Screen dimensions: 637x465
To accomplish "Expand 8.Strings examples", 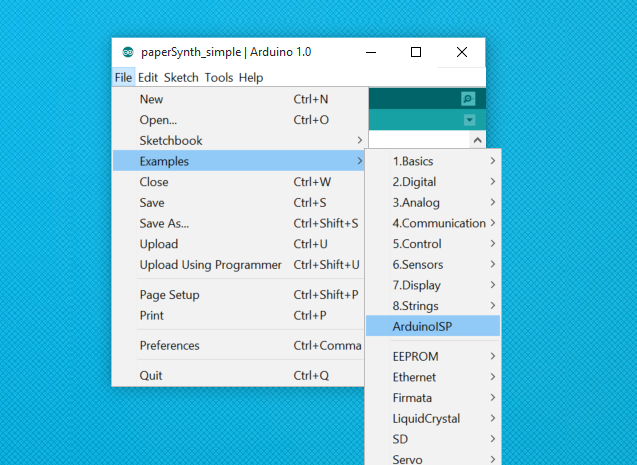I will (433, 306).
